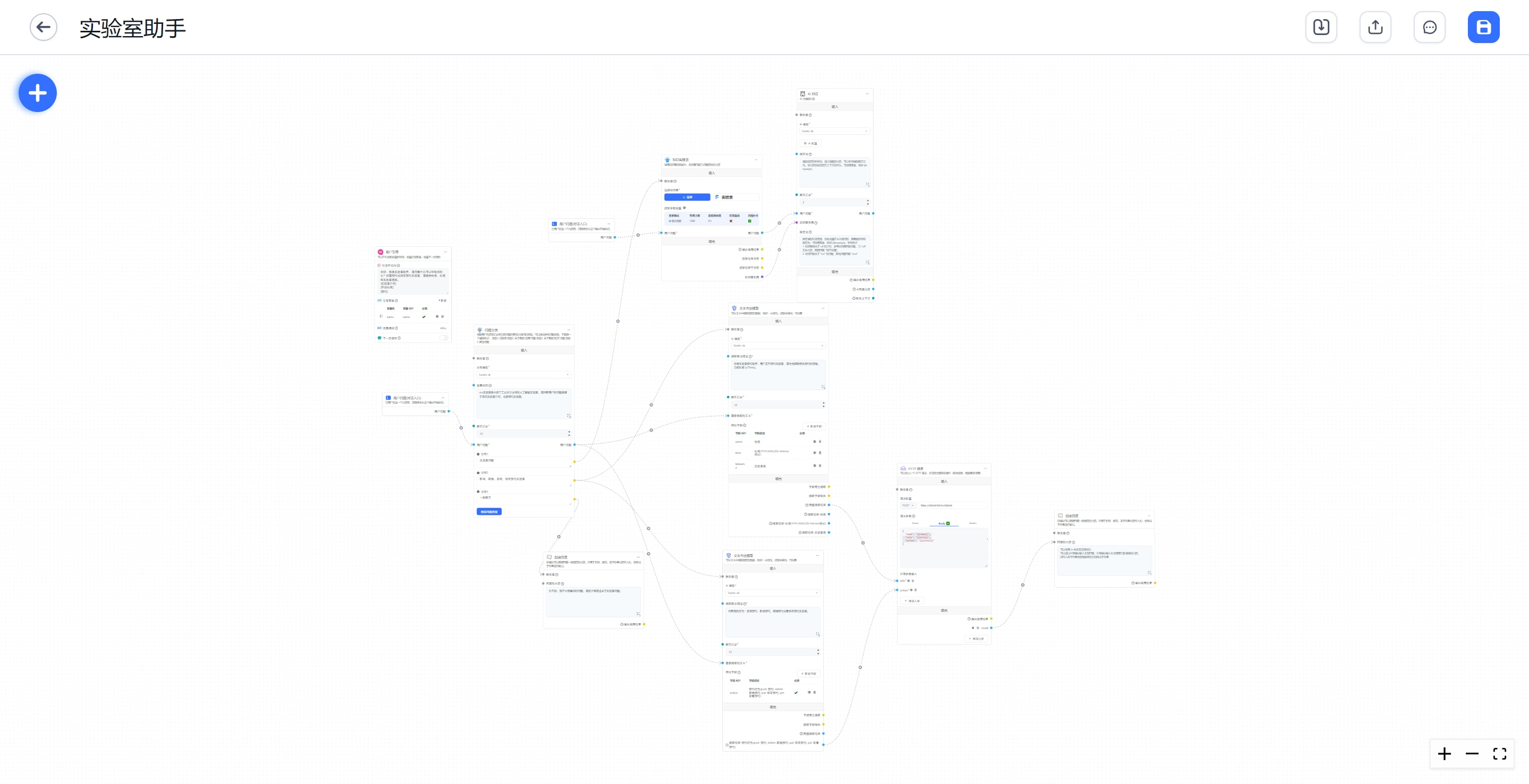Viewport: 1529px width, 784px height.
Task: Zoom in the canvas
Action: (x=1444, y=754)
